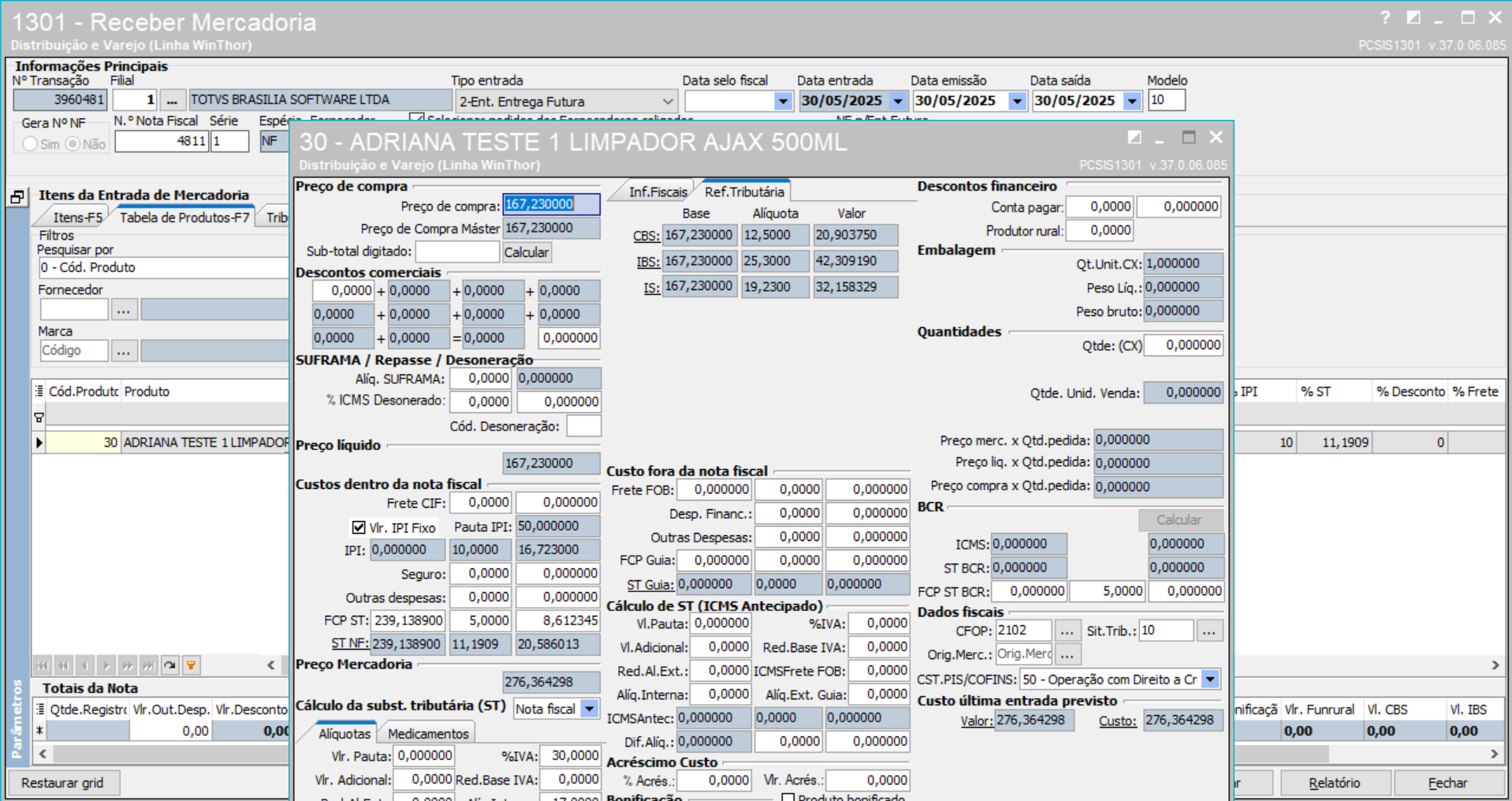
Task: Open the Filial lookup ellipsis button
Action: coord(173,100)
